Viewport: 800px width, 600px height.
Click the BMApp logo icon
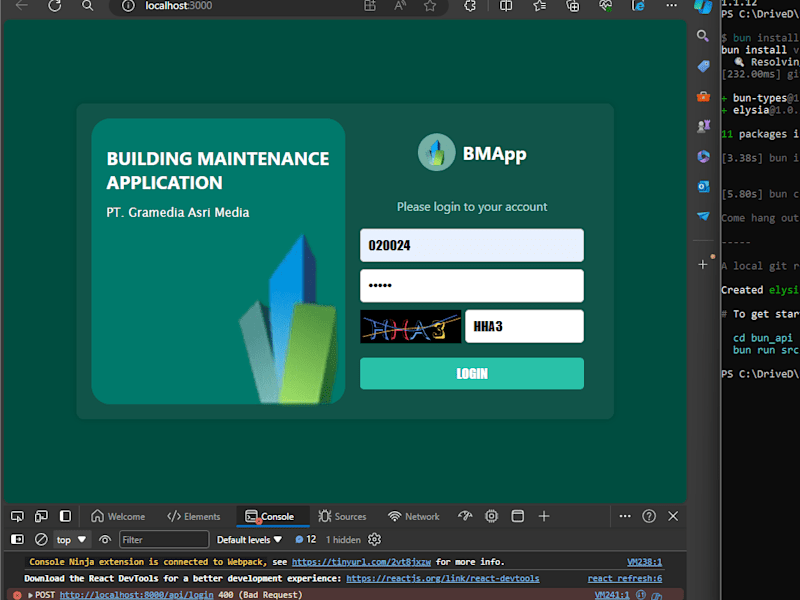coord(436,152)
